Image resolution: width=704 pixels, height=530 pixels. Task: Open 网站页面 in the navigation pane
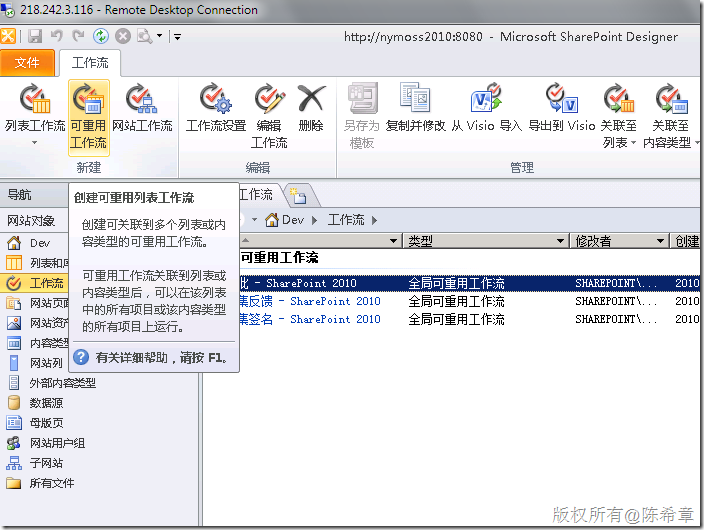pos(34,303)
